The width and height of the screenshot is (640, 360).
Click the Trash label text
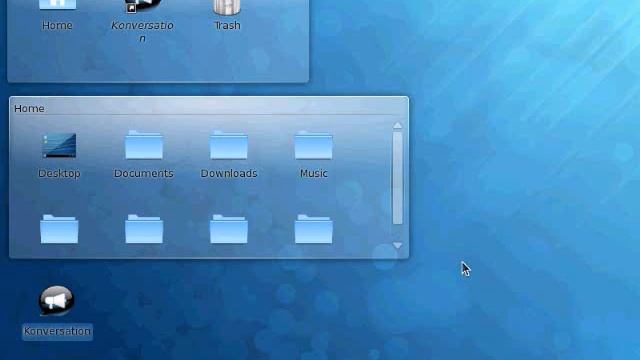[227, 26]
